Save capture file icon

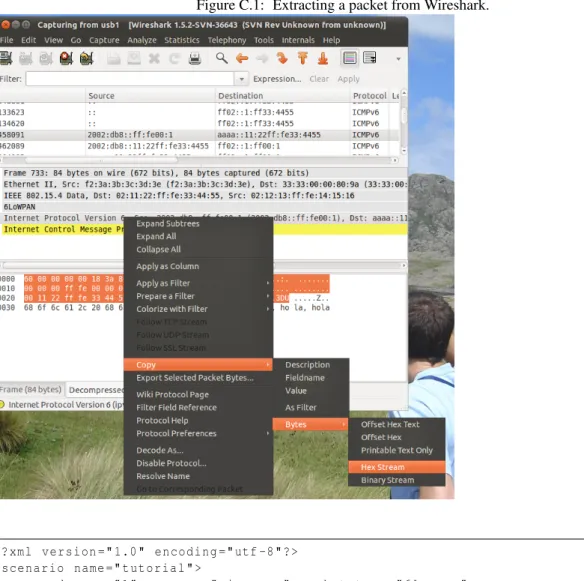pyautogui.click(x=134, y=58)
